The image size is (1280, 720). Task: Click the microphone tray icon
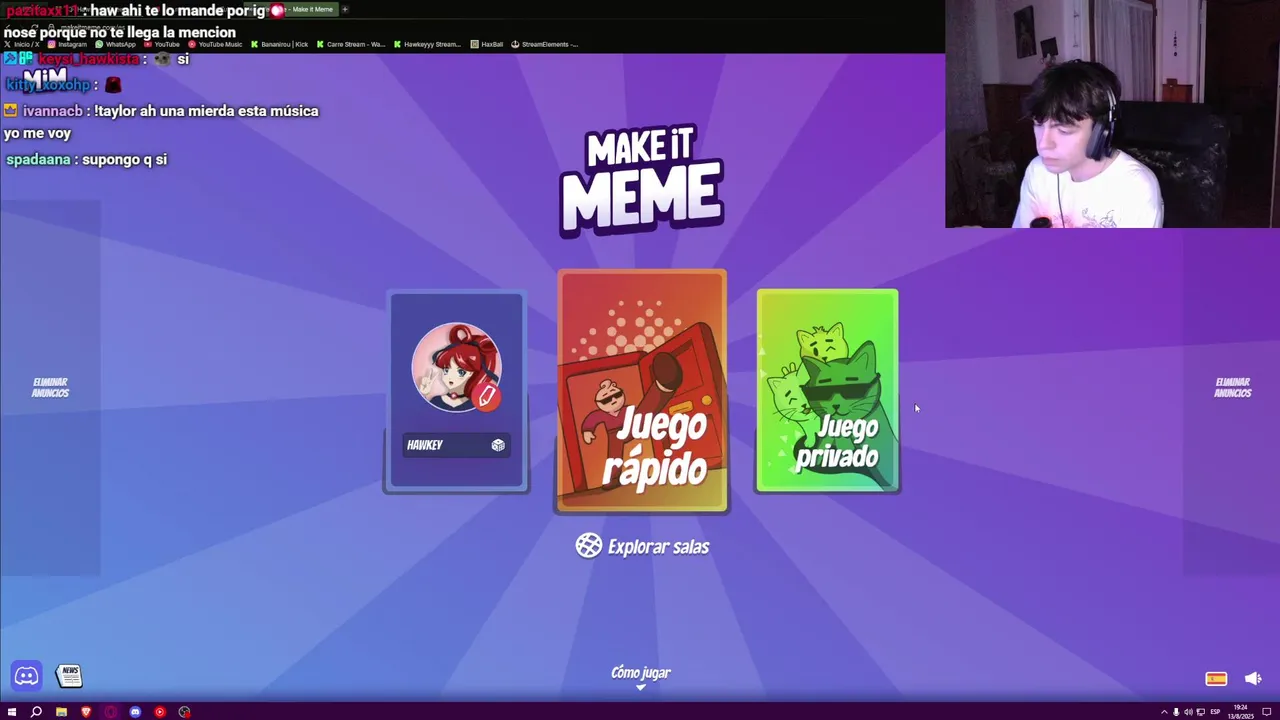coord(1176,712)
